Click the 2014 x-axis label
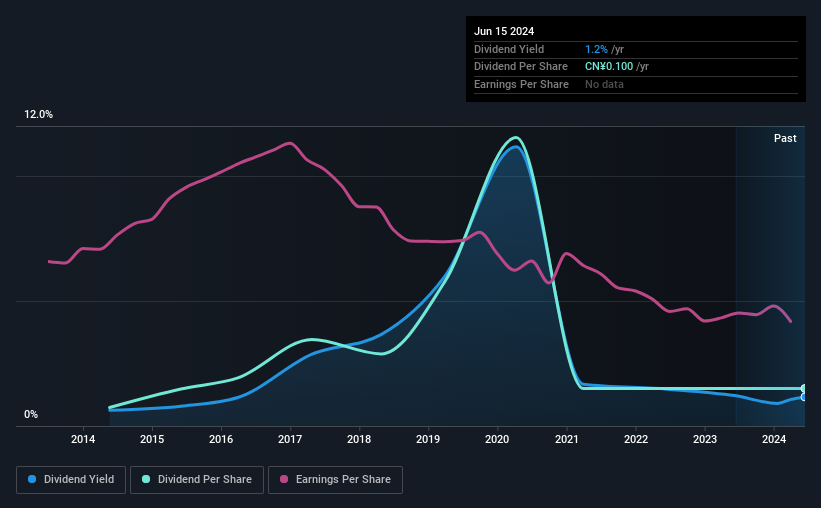 [83, 439]
